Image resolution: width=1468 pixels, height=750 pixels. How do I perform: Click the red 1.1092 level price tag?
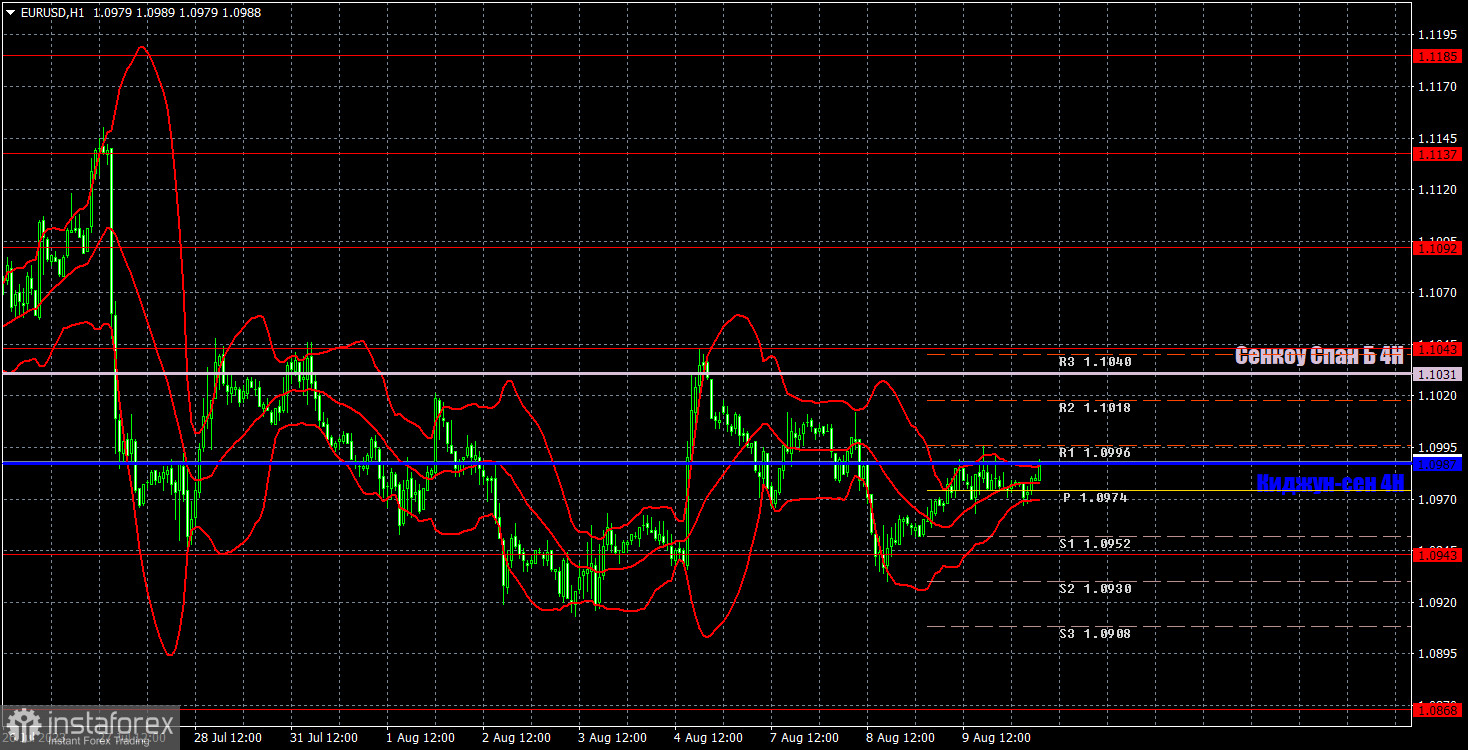[1439, 247]
